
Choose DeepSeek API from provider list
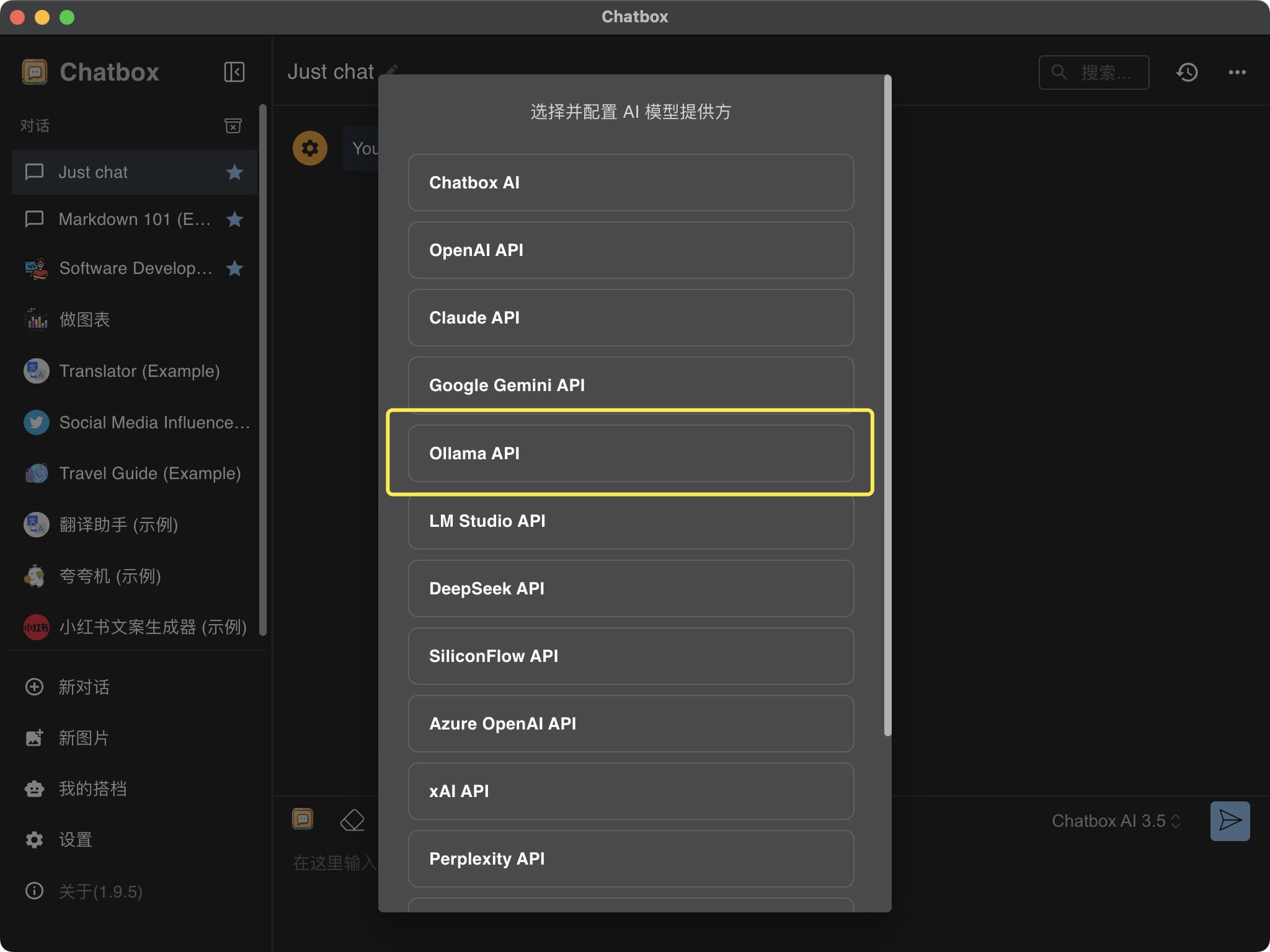(631, 588)
